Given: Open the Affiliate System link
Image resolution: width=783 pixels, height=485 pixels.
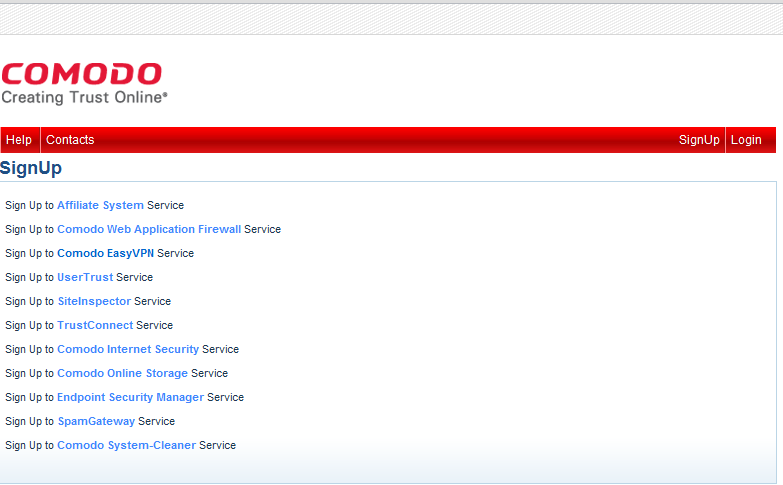Looking at the screenshot, I should tap(100, 205).
